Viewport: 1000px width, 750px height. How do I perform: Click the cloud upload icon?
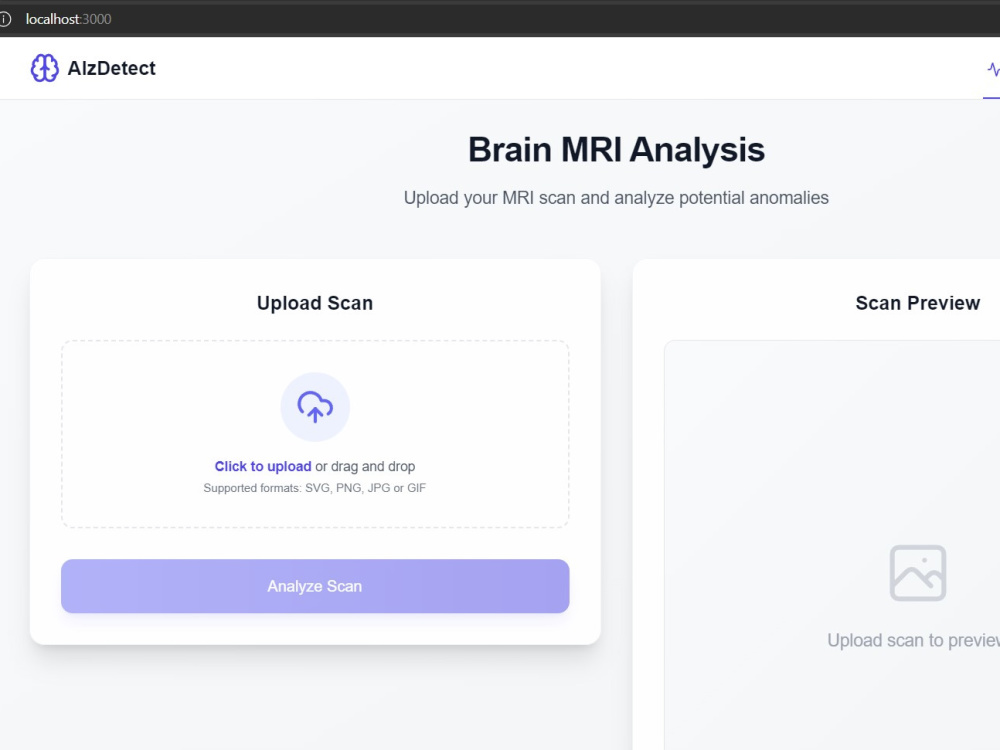coord(315,407)
